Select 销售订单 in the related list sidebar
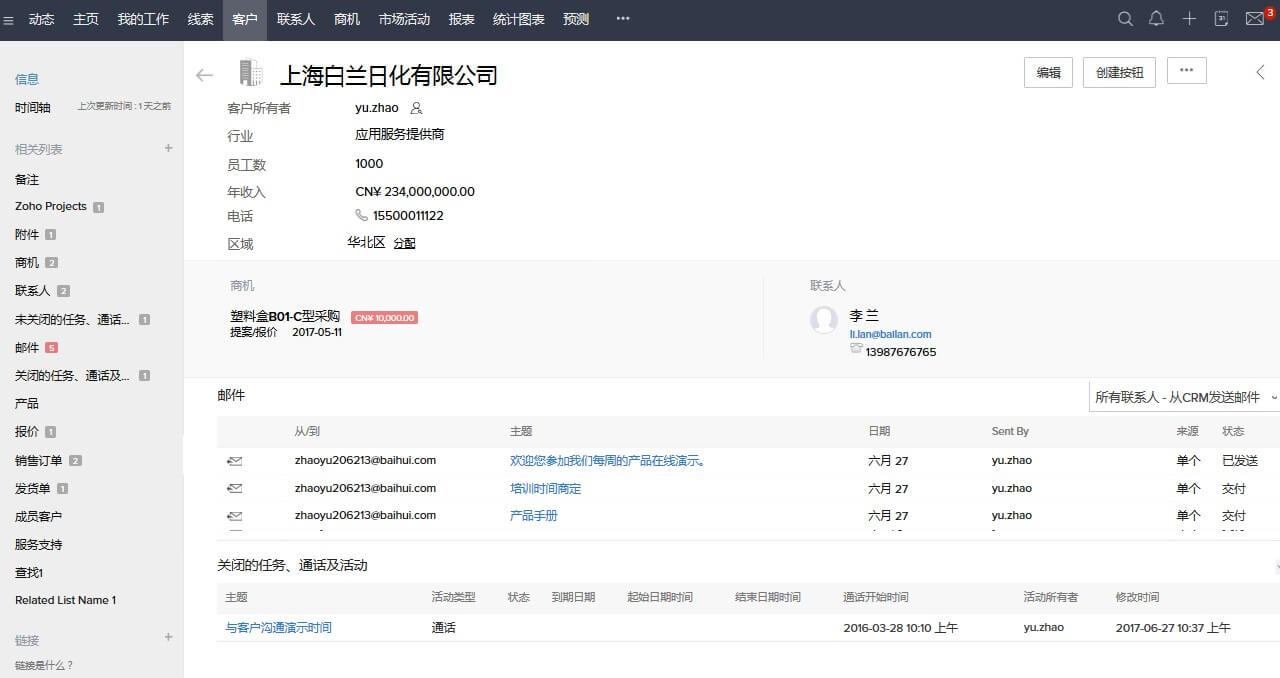This screenshot has height=678, width=1280. coord(39,460)
